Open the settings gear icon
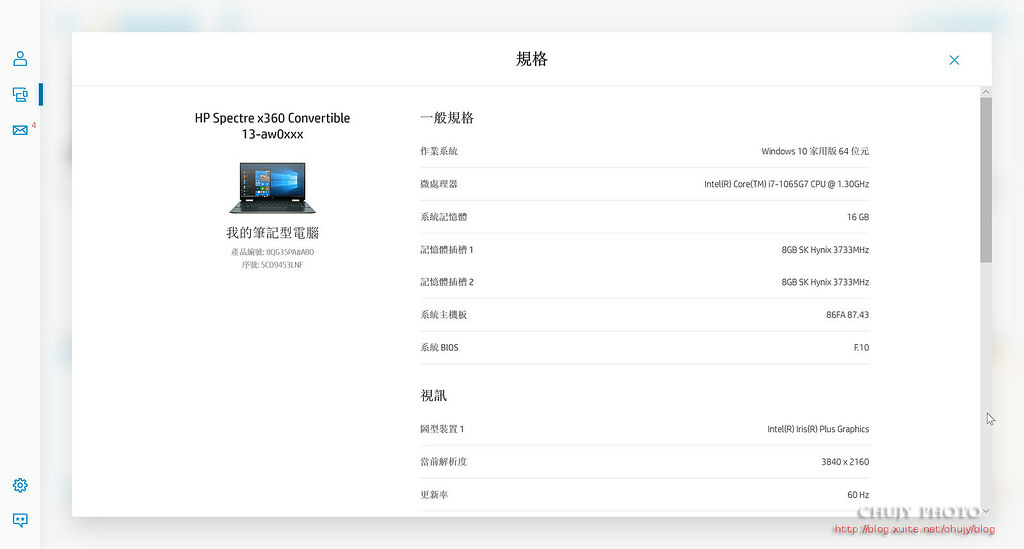Screen dimensions: 1024x549 coord(20,485)
